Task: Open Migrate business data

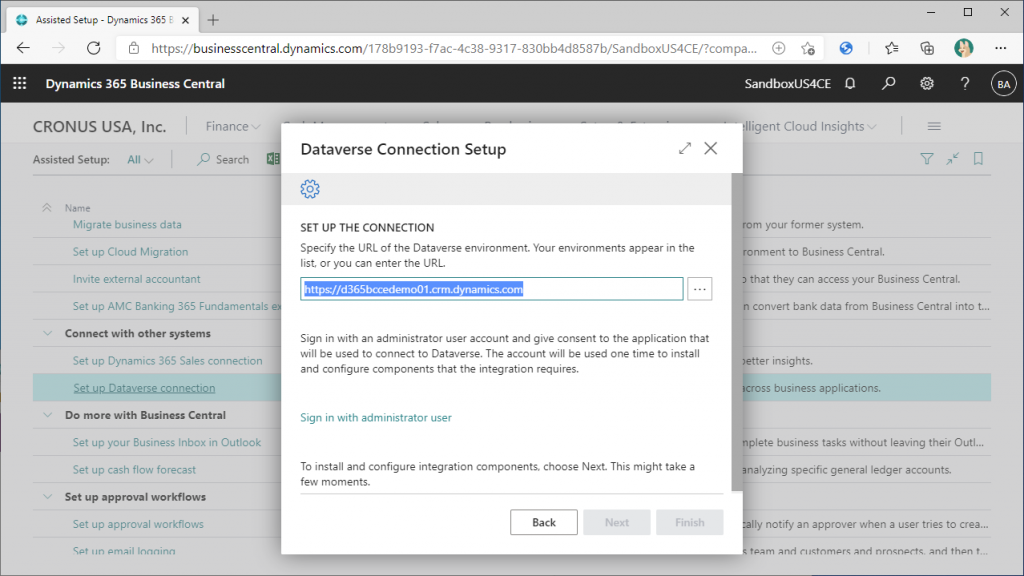Action: (127, 225)
